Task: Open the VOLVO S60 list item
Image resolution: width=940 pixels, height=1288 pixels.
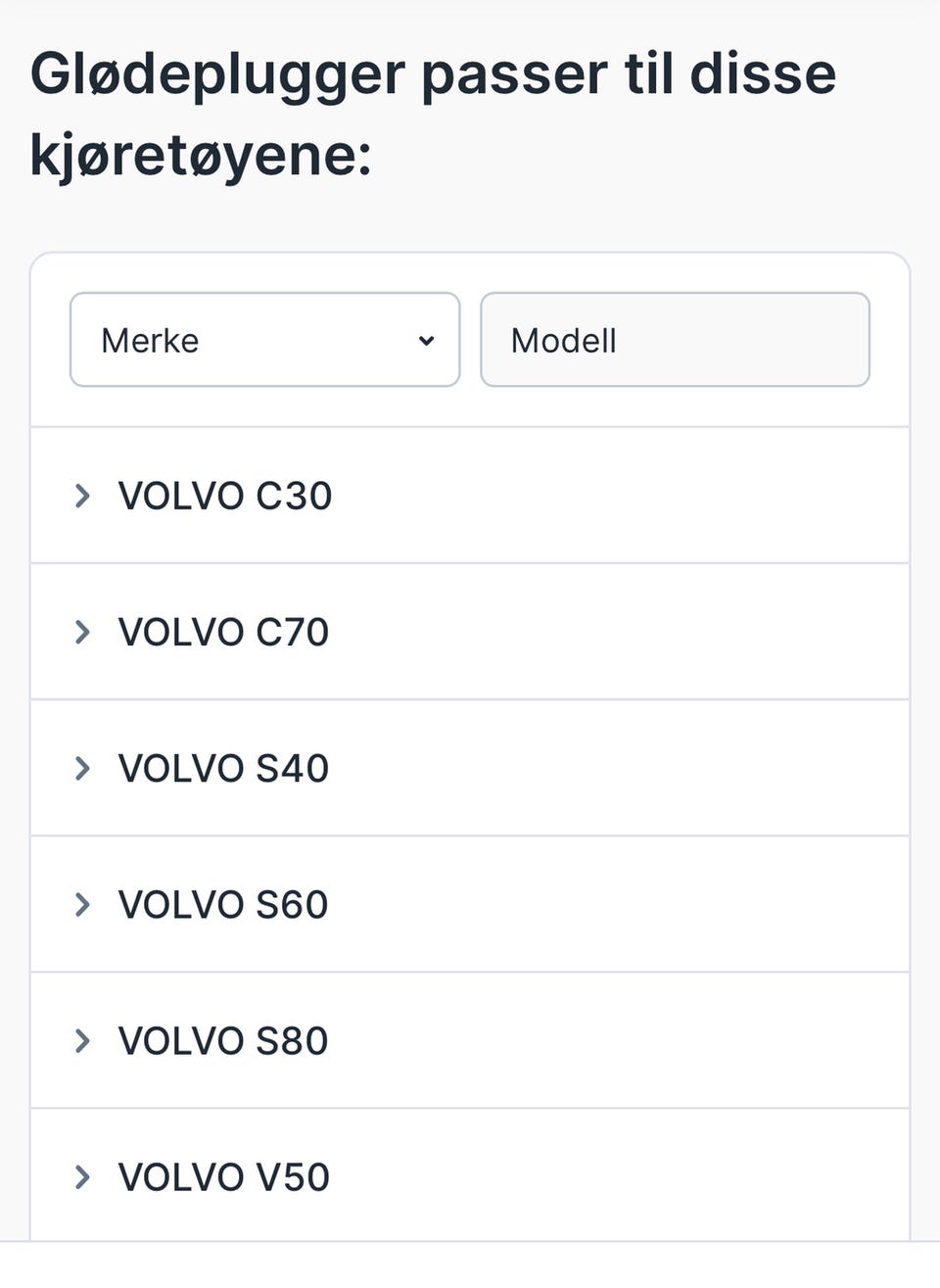Action: click(x=223, y=904)
